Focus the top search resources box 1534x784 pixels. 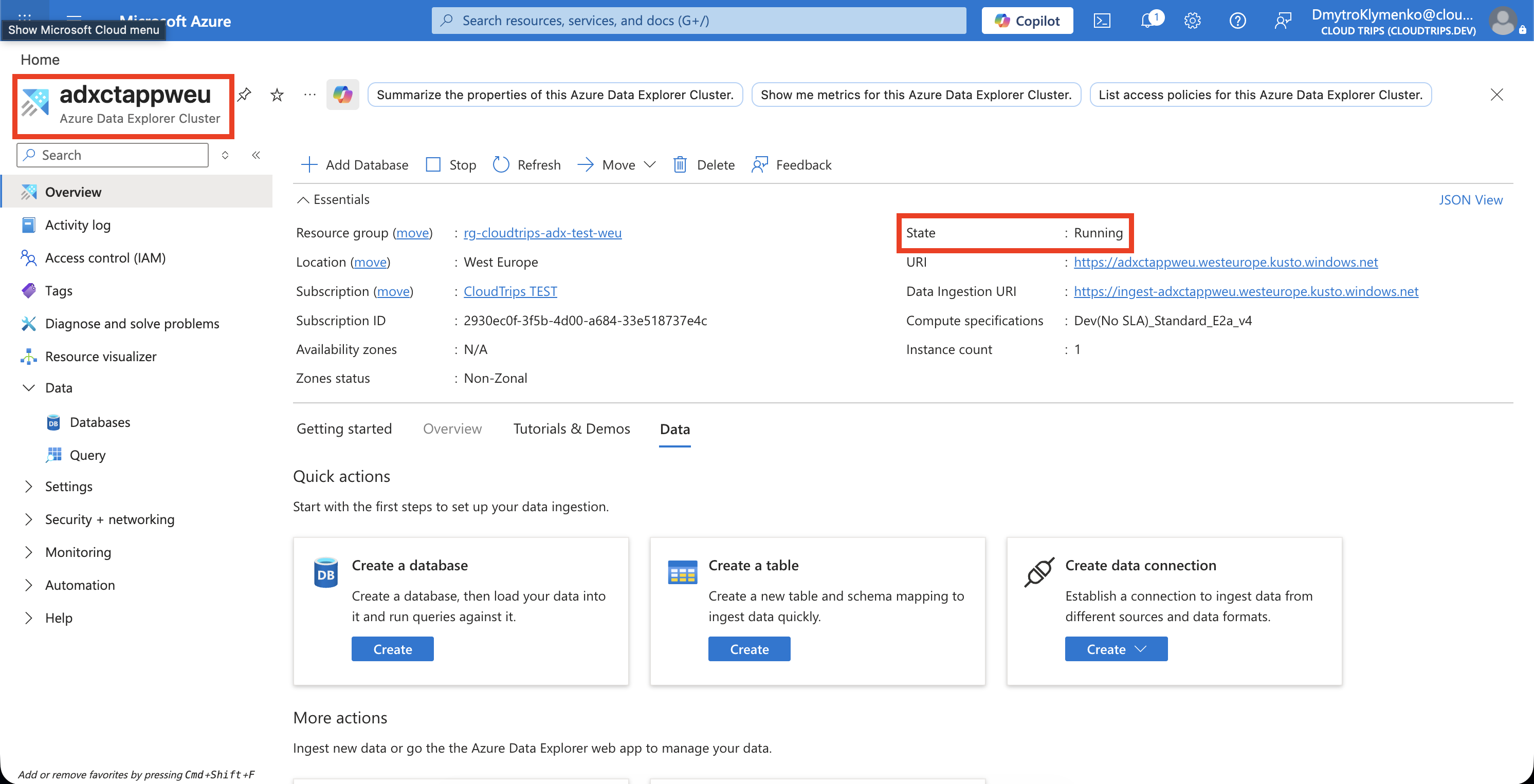(699, 21)
